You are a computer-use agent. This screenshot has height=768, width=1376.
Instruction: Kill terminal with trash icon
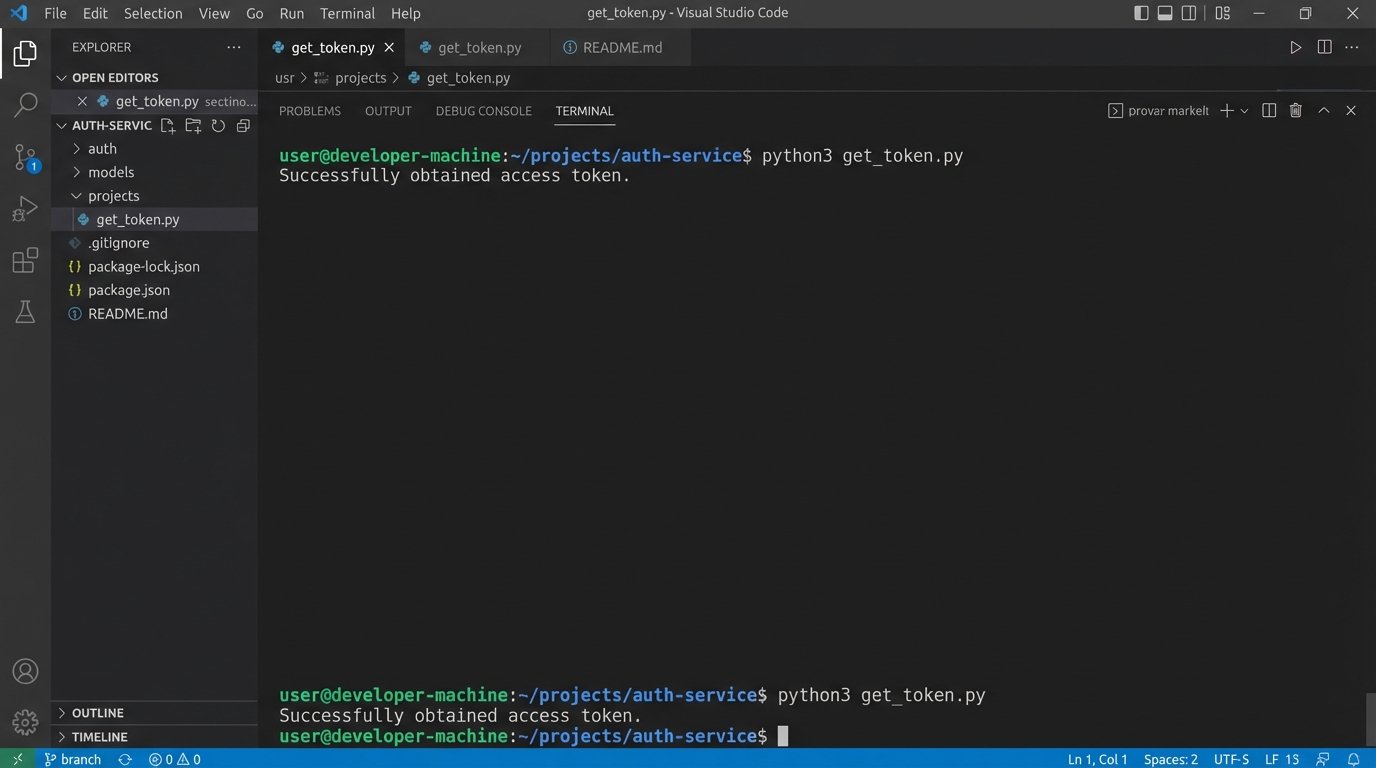point(1296,111)
